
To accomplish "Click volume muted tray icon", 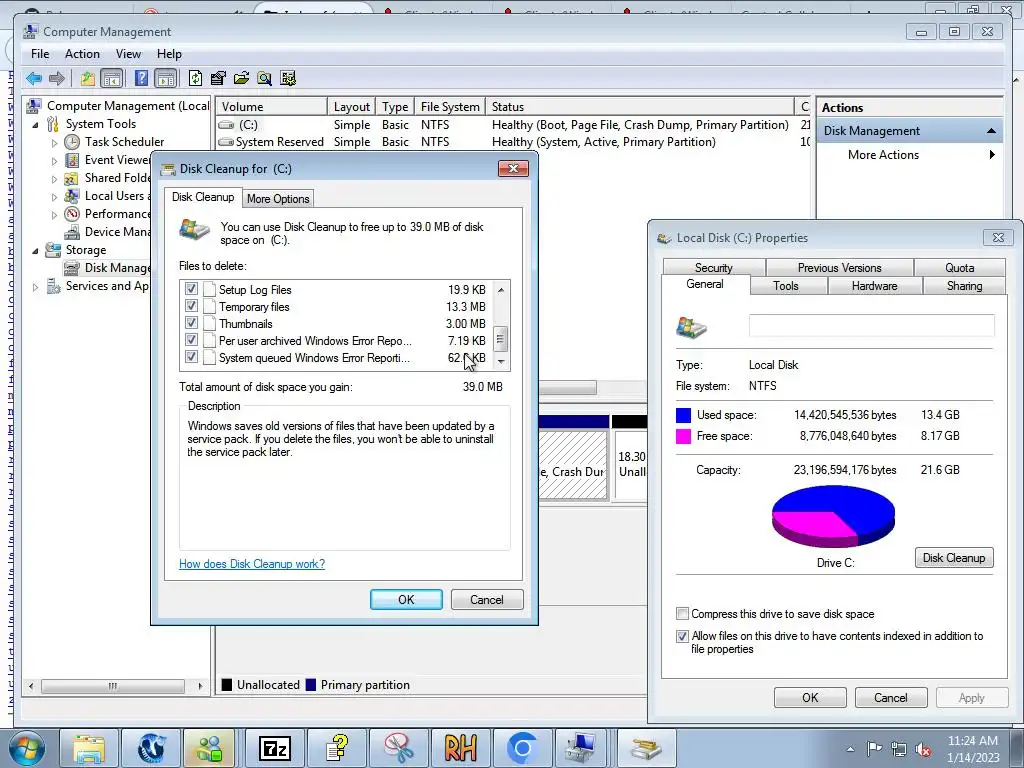I will pyautogui.click(x=923, y=750).
